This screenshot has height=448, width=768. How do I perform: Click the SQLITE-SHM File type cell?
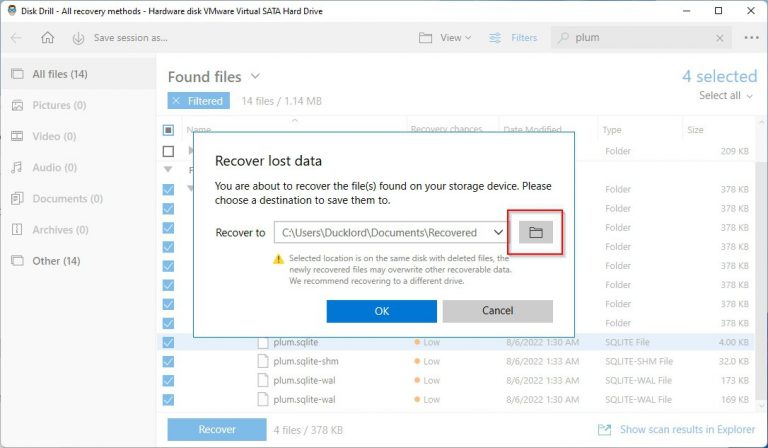click(x=639, y=361)
